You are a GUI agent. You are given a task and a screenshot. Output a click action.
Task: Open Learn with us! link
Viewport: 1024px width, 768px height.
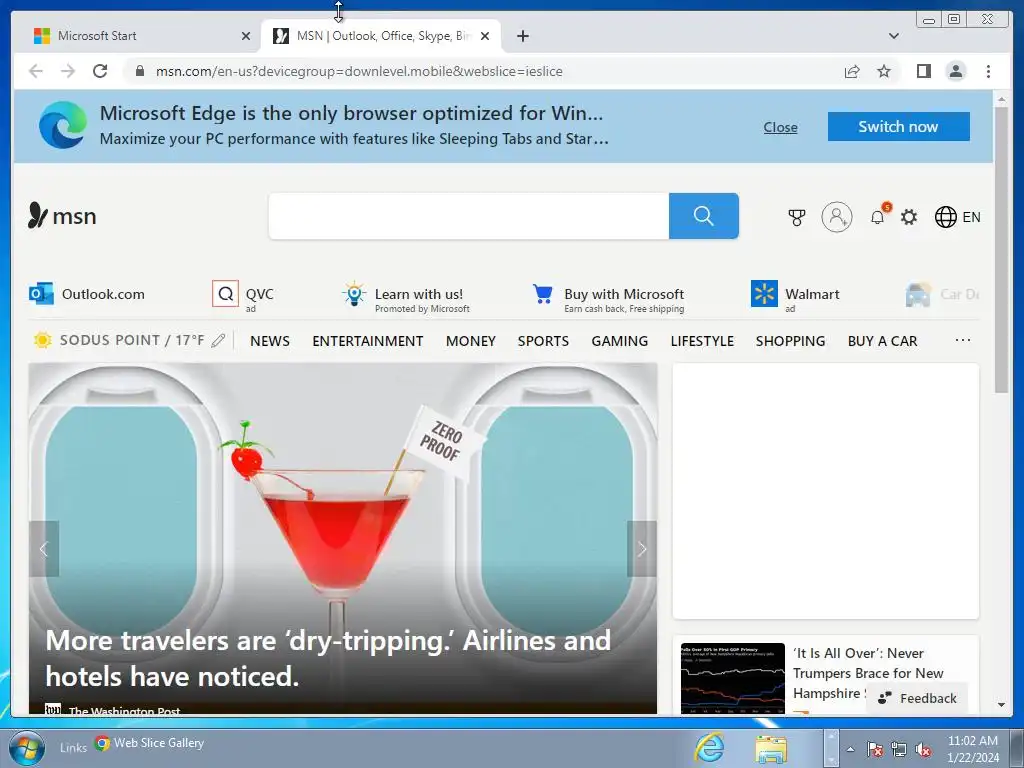coord(419,294)
